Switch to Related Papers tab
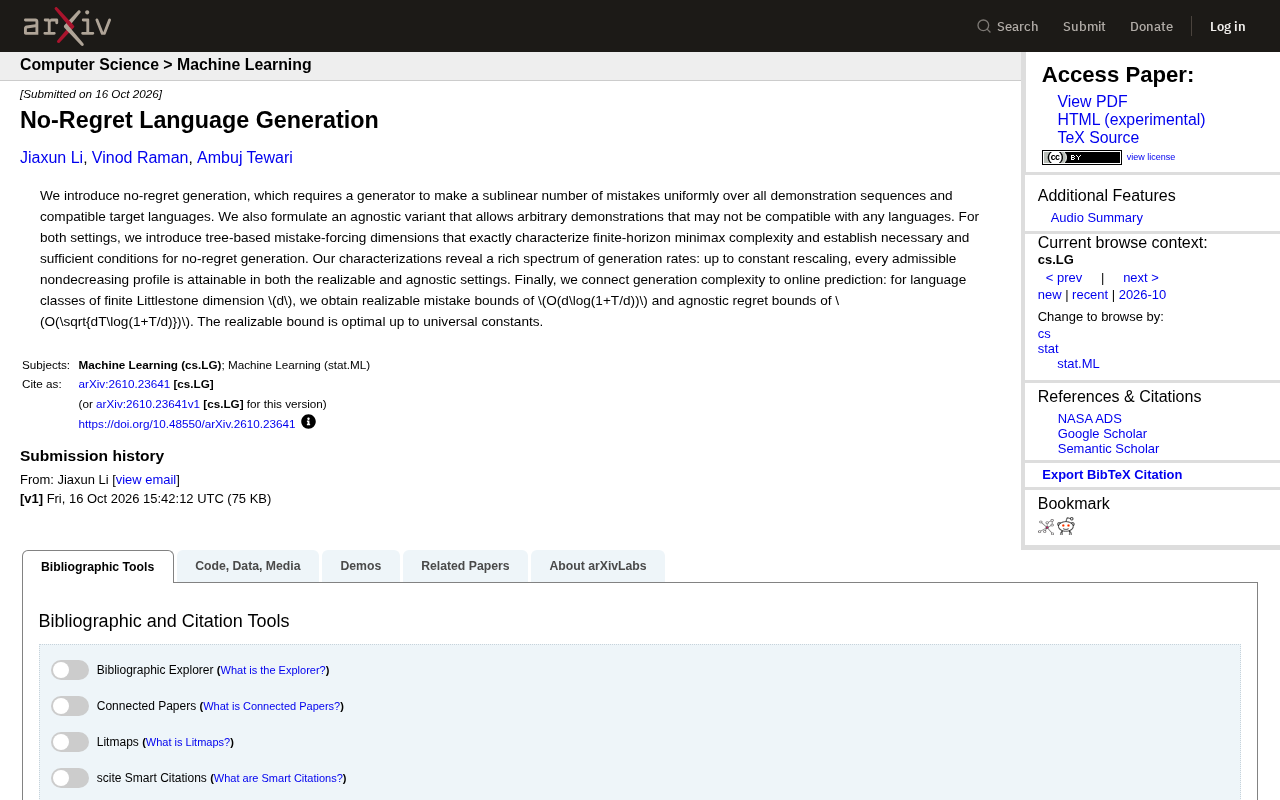 pos(465,566)
